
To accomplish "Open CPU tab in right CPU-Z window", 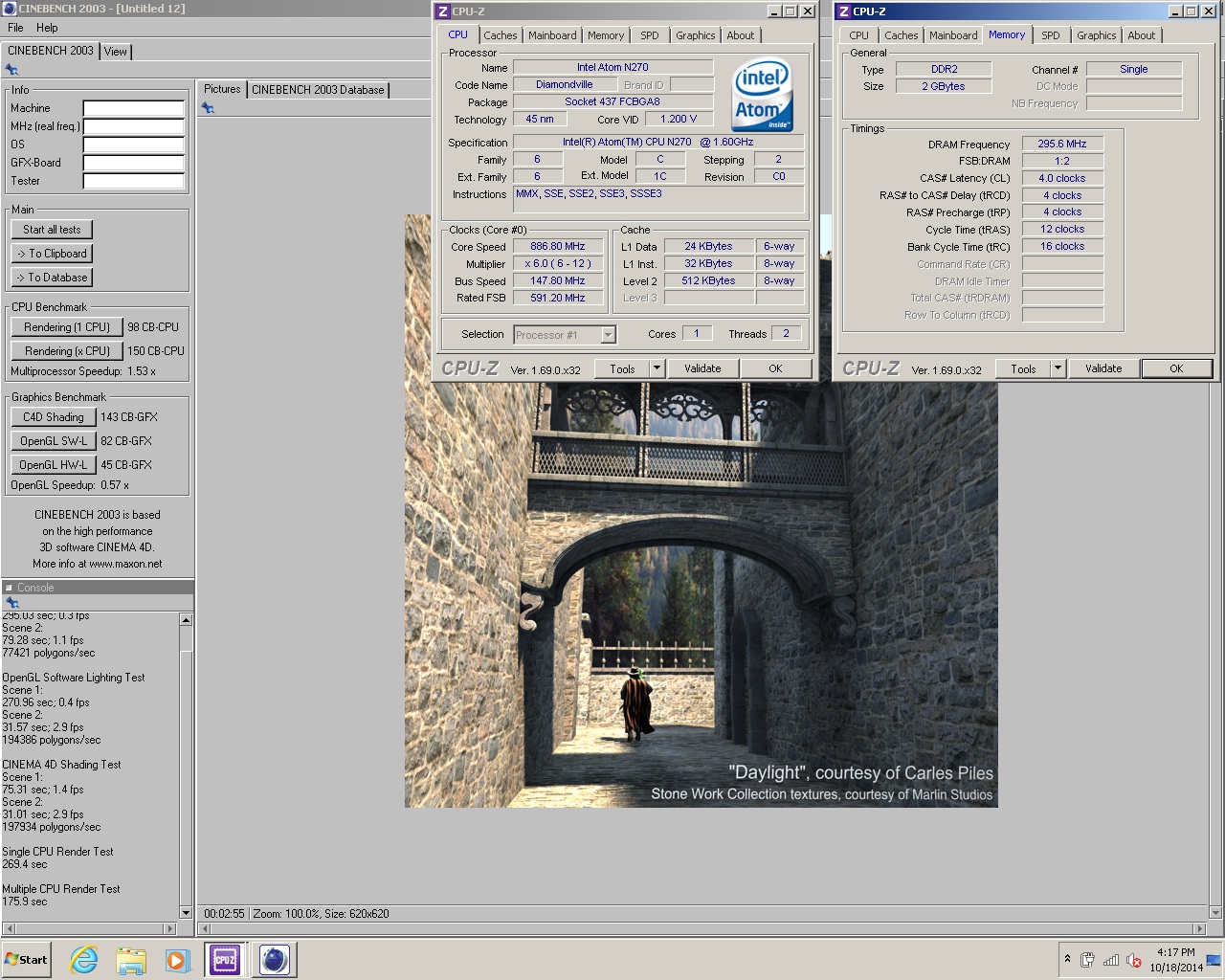I will click(x=859, y=35).
